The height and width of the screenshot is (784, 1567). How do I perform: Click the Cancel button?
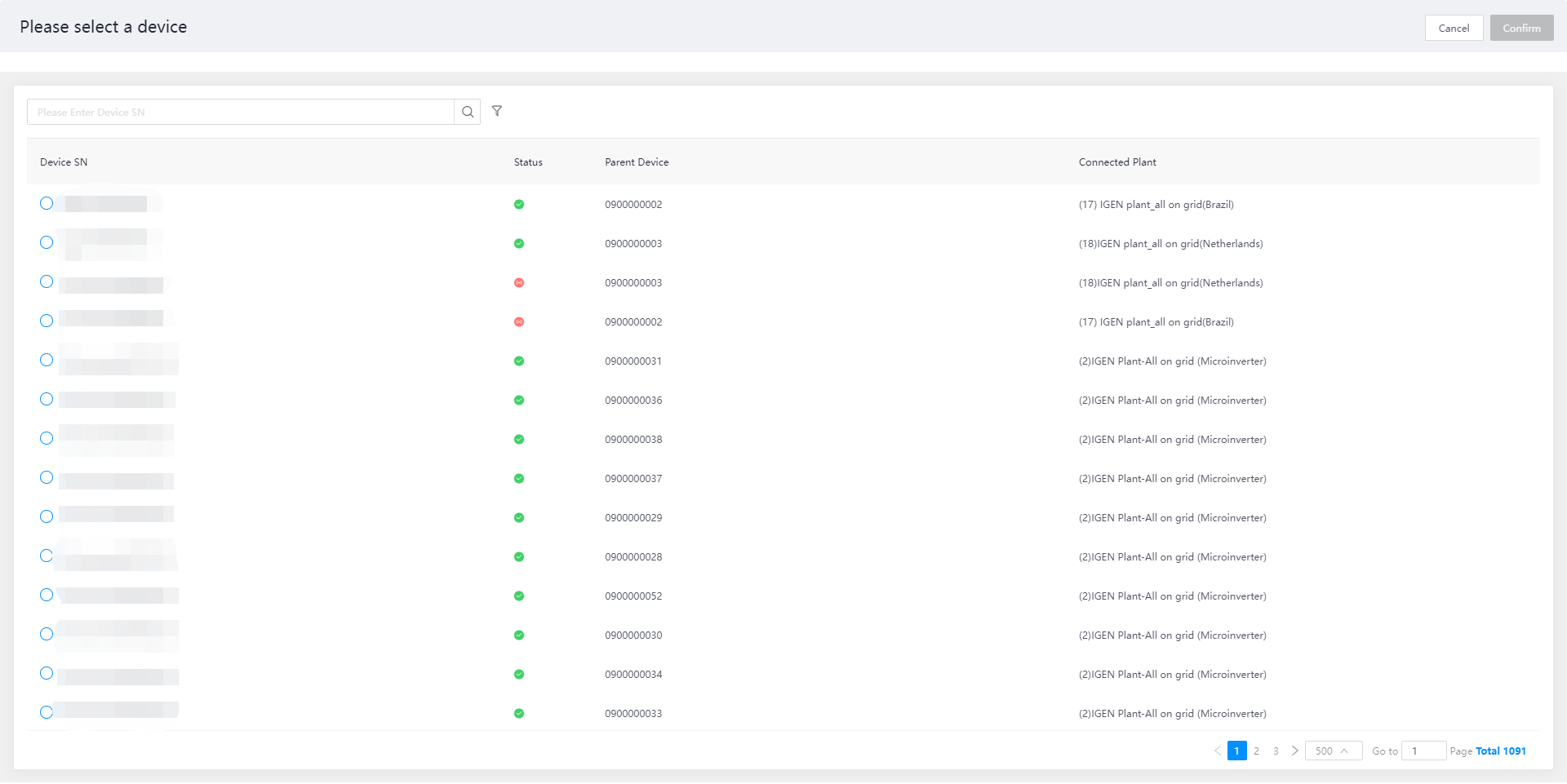pyautogui.click(x=1454, y=28)
